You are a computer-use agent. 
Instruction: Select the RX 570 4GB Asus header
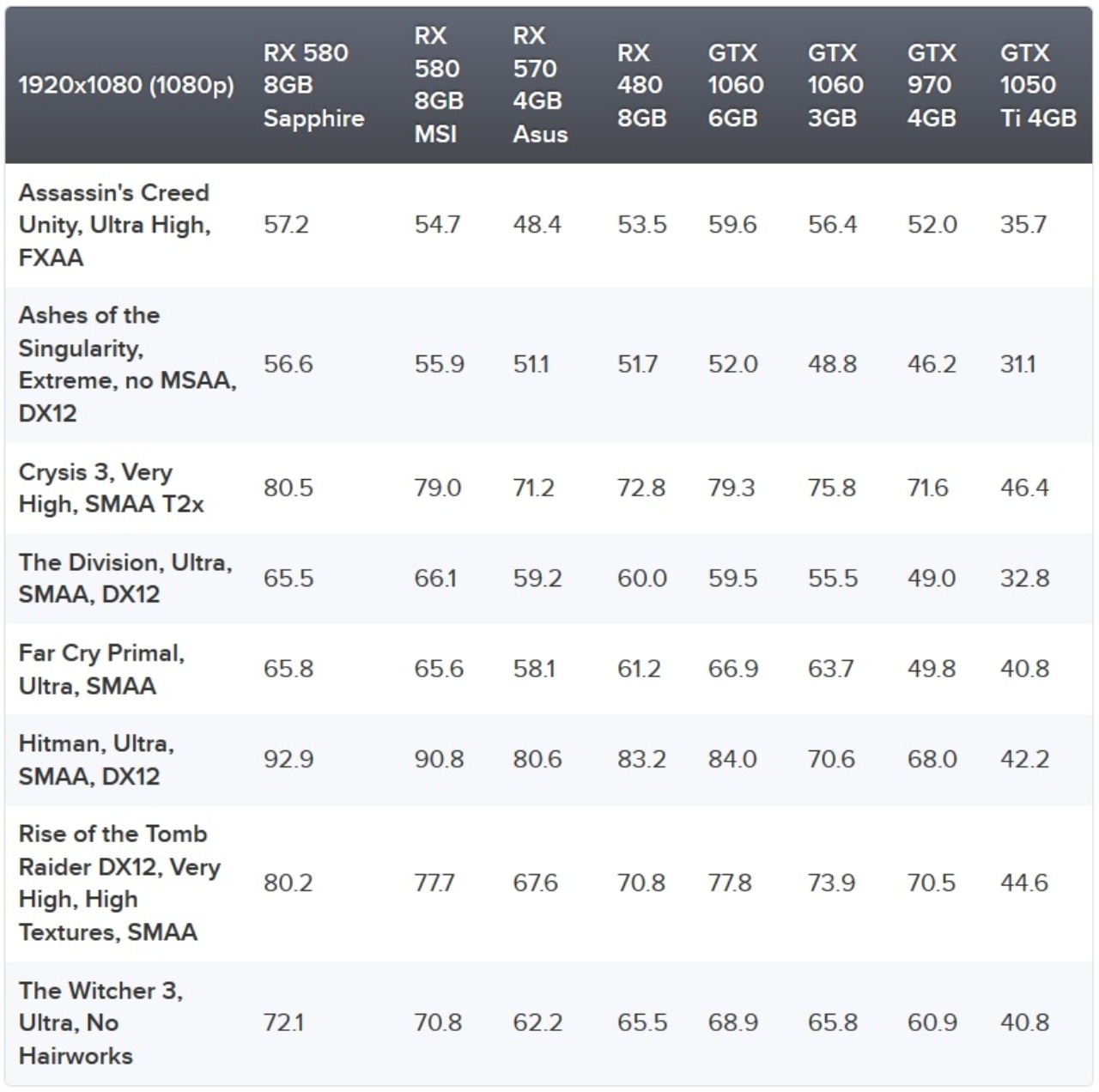tap(539, 84)
